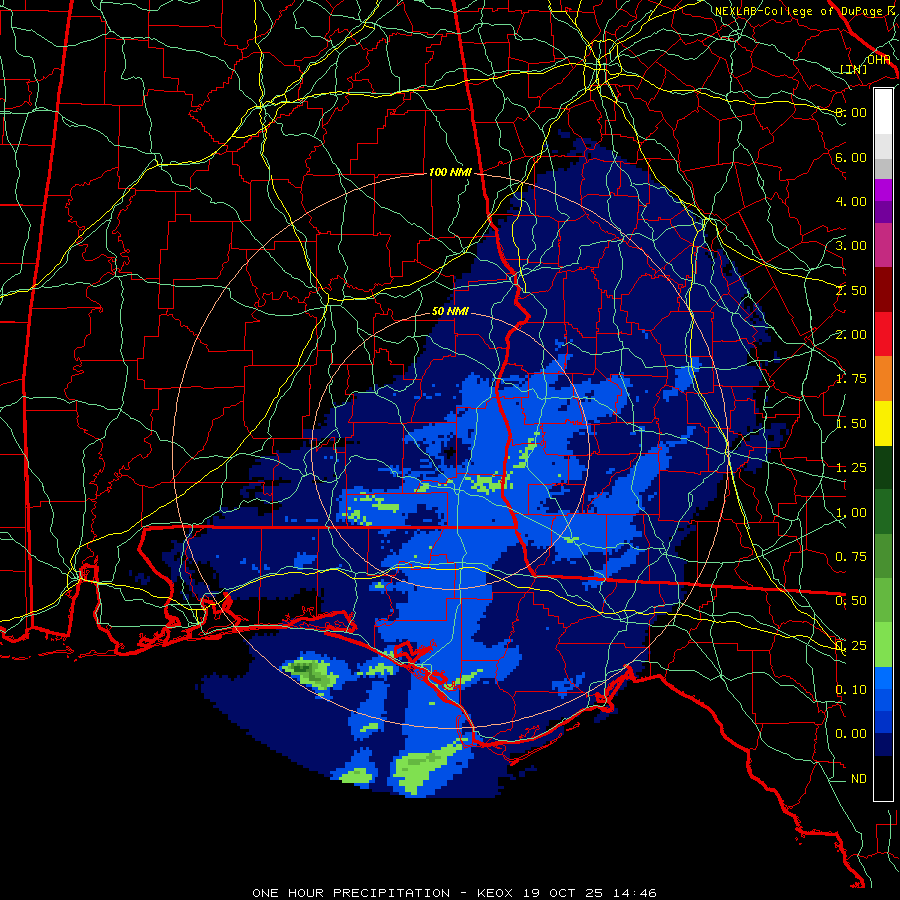Image resolution: width=900 pixels, height=900 pixels.
Task: Click the orange swatch in the precipitation legend
Action: 883,378
